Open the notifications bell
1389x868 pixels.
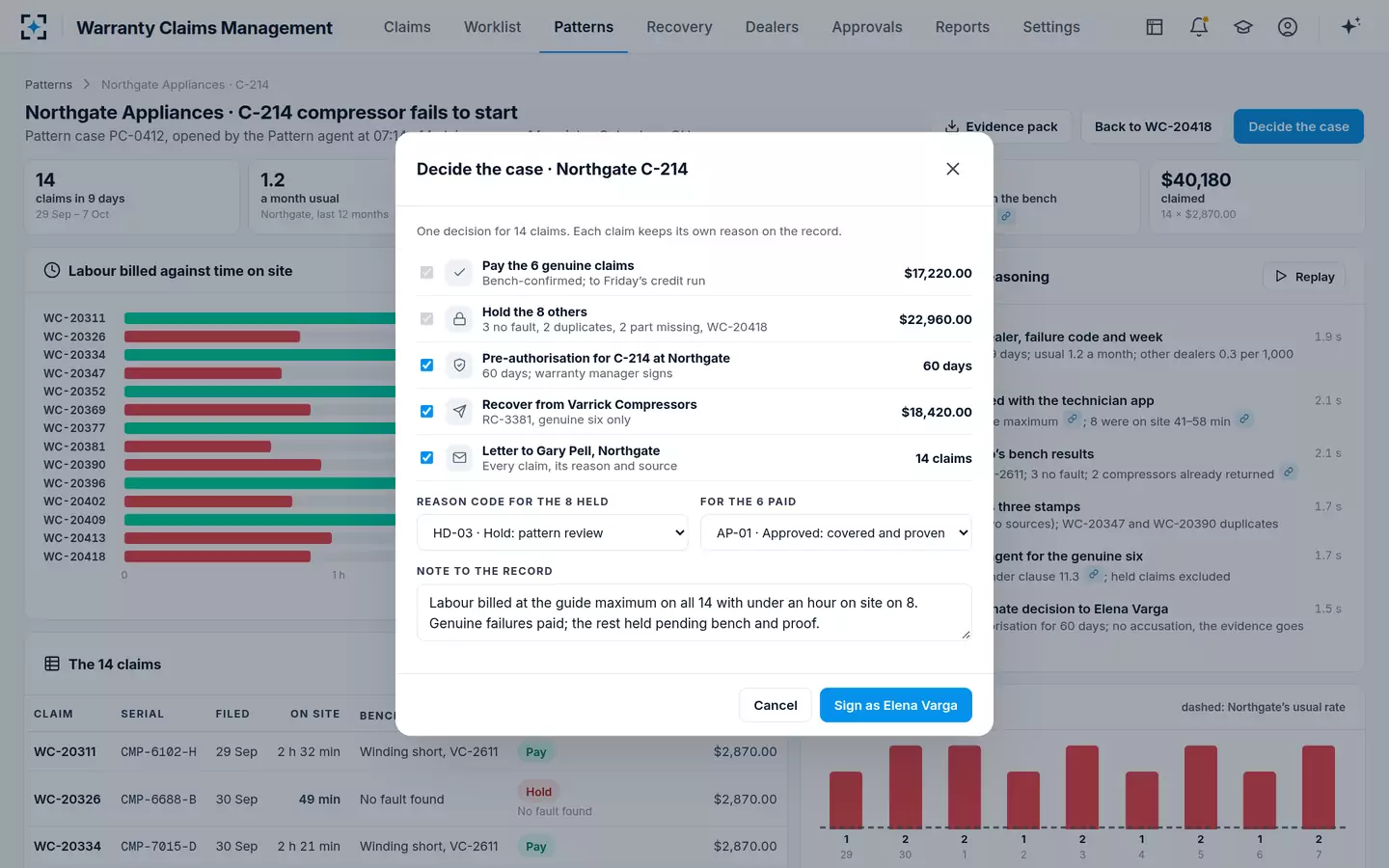click(1199, 27)
